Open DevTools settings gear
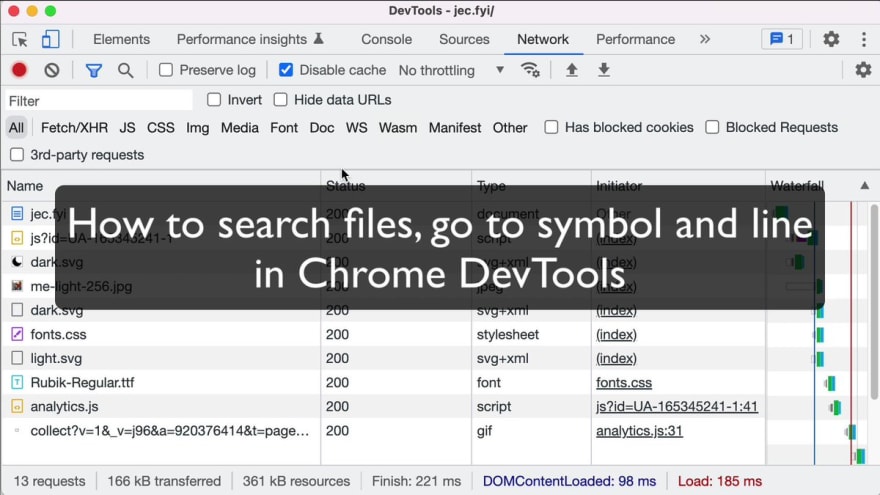 831,39
